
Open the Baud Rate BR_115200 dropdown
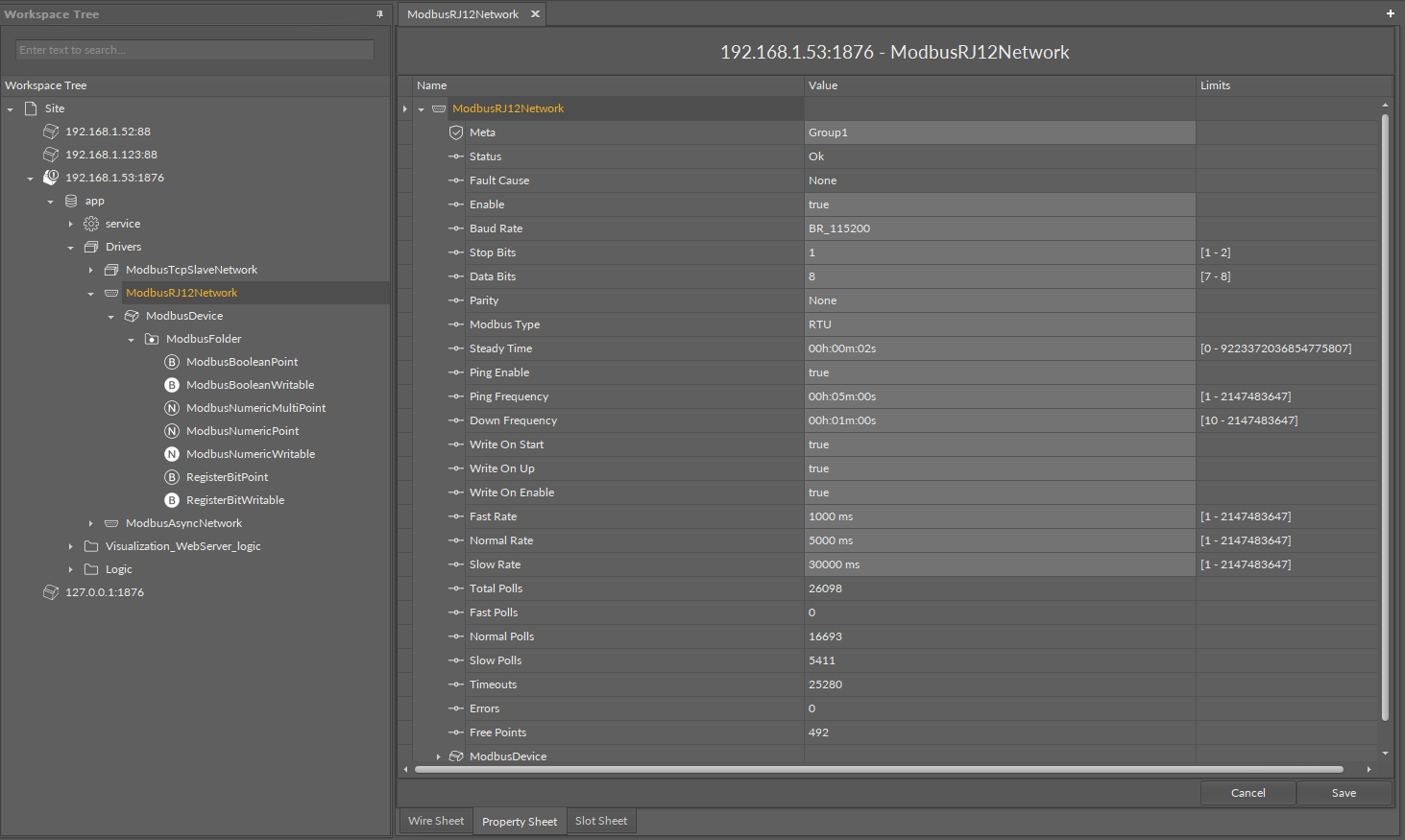(999, 228)
